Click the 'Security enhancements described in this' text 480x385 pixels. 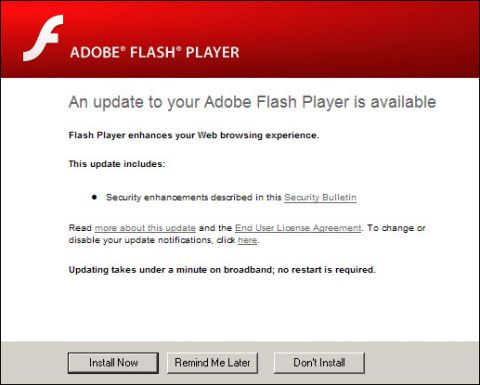coord(194,197)
